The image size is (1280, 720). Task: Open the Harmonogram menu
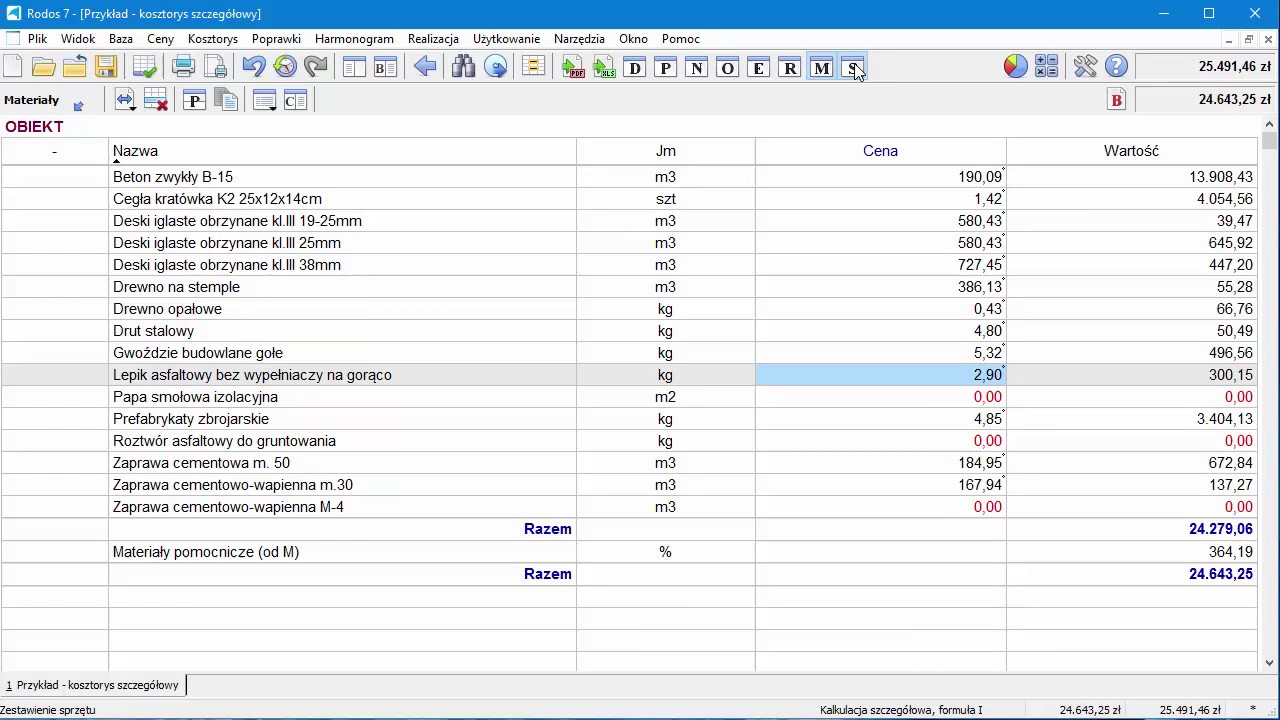[354, 39]
